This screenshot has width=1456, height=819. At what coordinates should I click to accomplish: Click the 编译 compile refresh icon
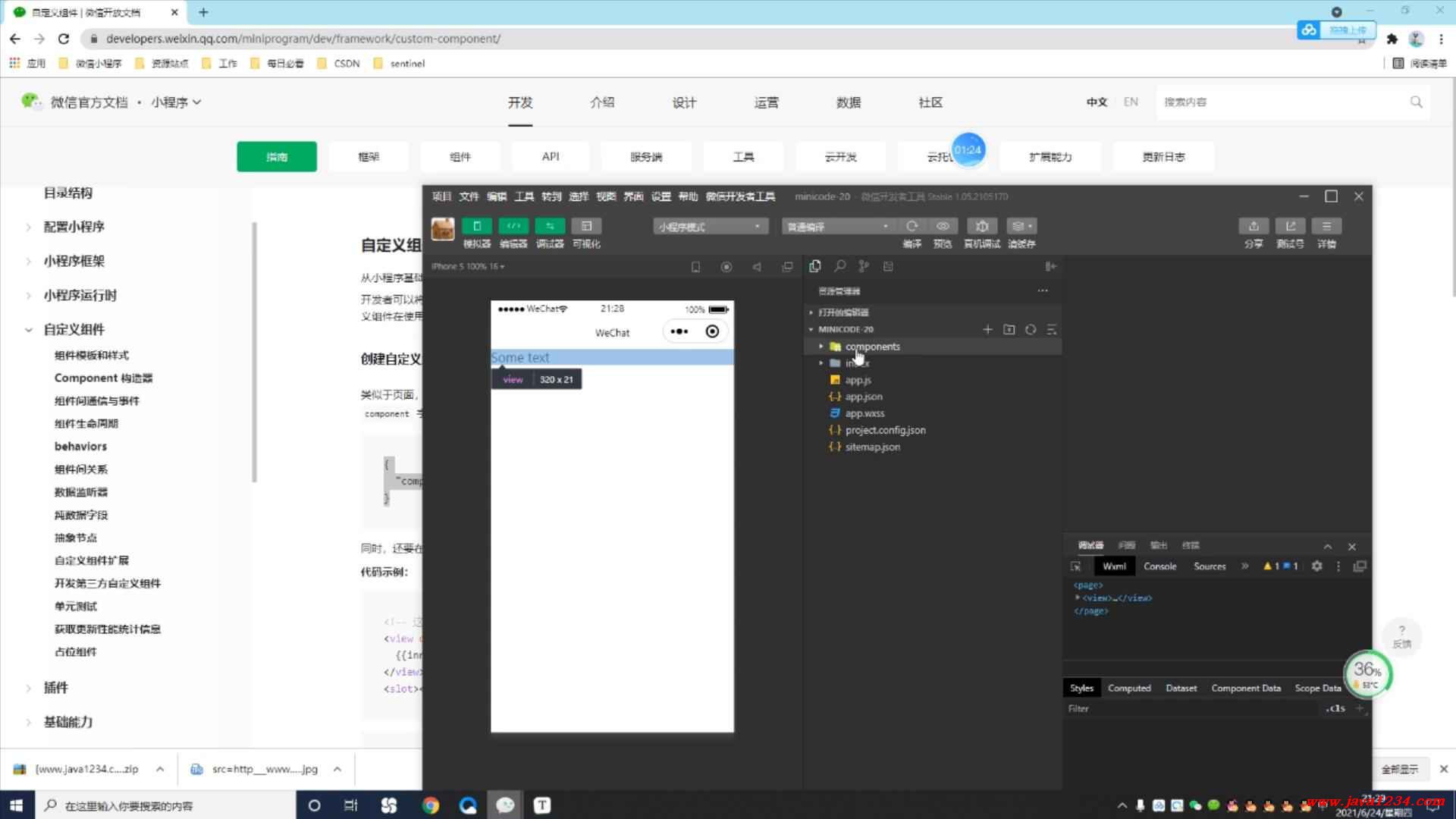(912, 226)
